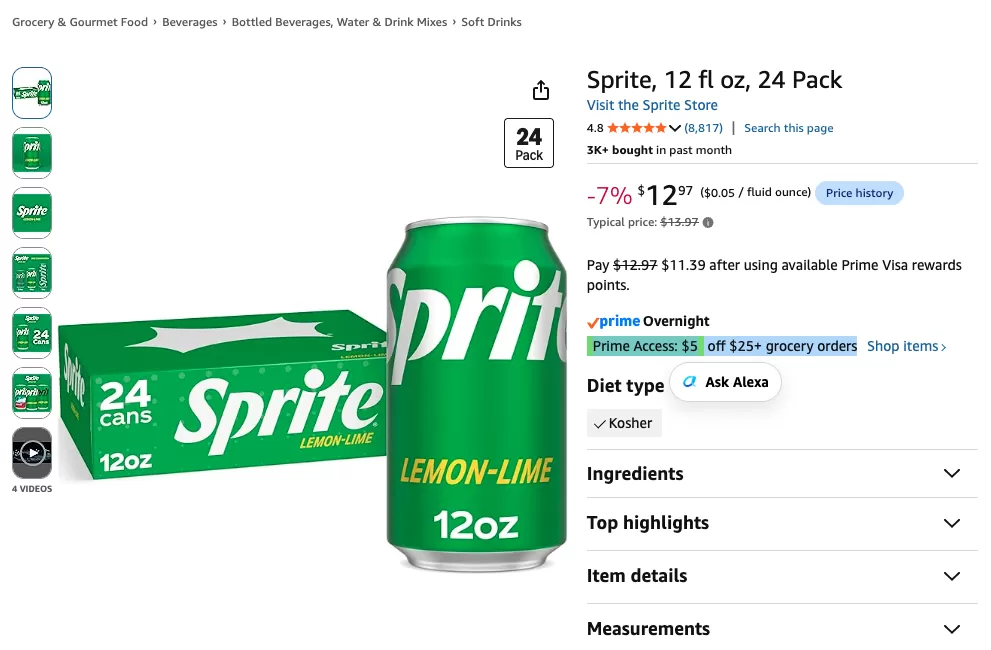Click the share icon above product image
The height and width of the screenshot is (650, 991).
pos(540,90)
